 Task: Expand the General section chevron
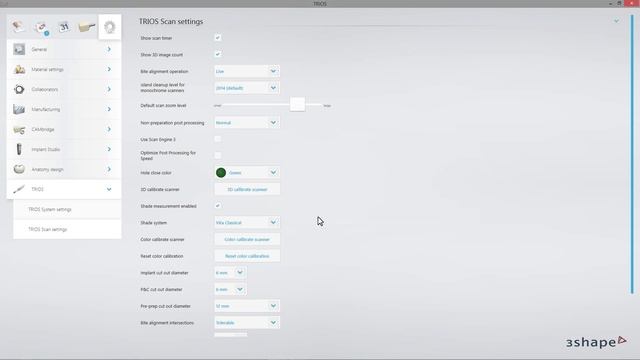point(109,49)
